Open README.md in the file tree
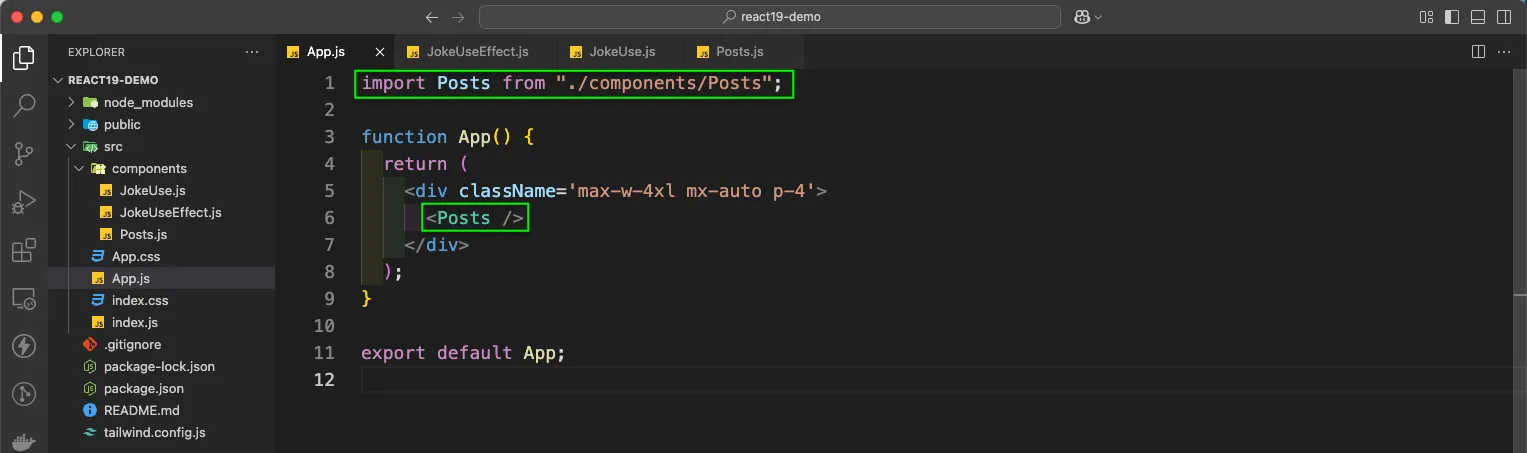Image resolution: width=1527 pixels, height=453 pixels. coord(161,410)
